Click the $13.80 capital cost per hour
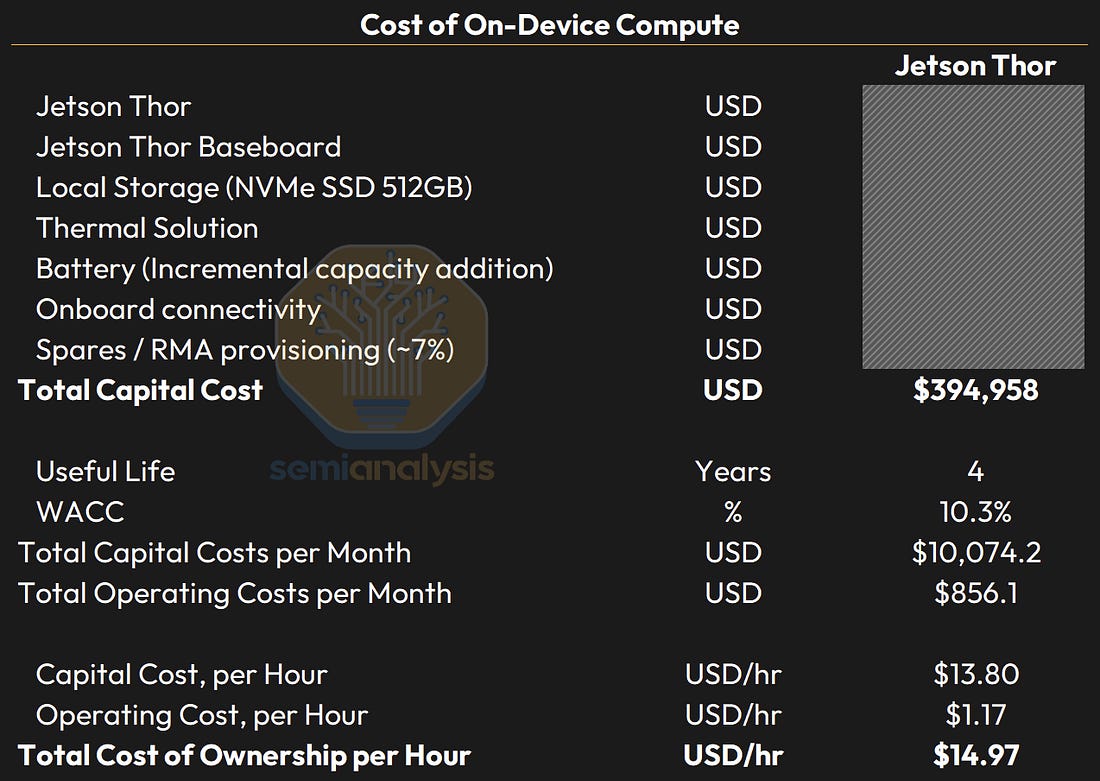The image size is (1100, 781). (976, 674)
